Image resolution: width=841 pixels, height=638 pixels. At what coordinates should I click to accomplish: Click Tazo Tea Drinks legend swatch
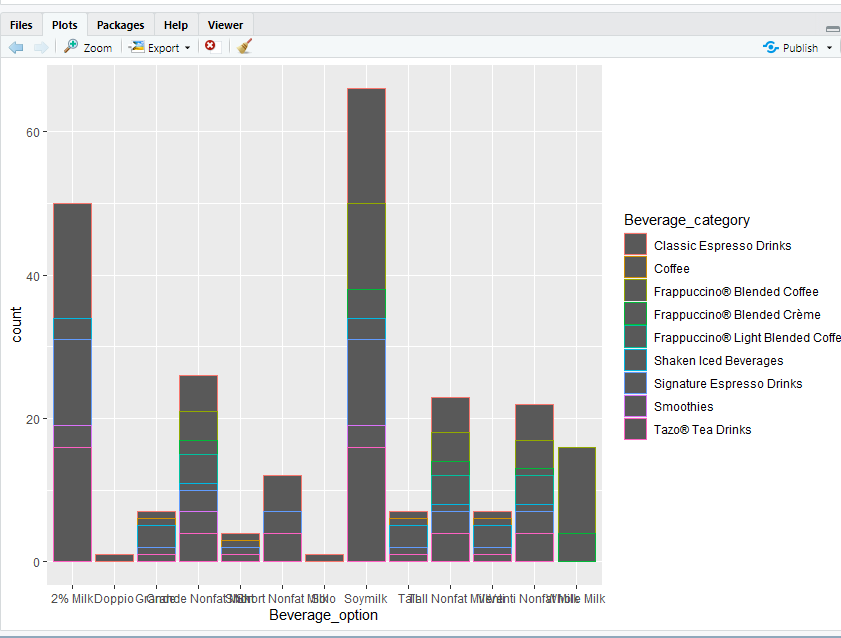pos(635,429)
